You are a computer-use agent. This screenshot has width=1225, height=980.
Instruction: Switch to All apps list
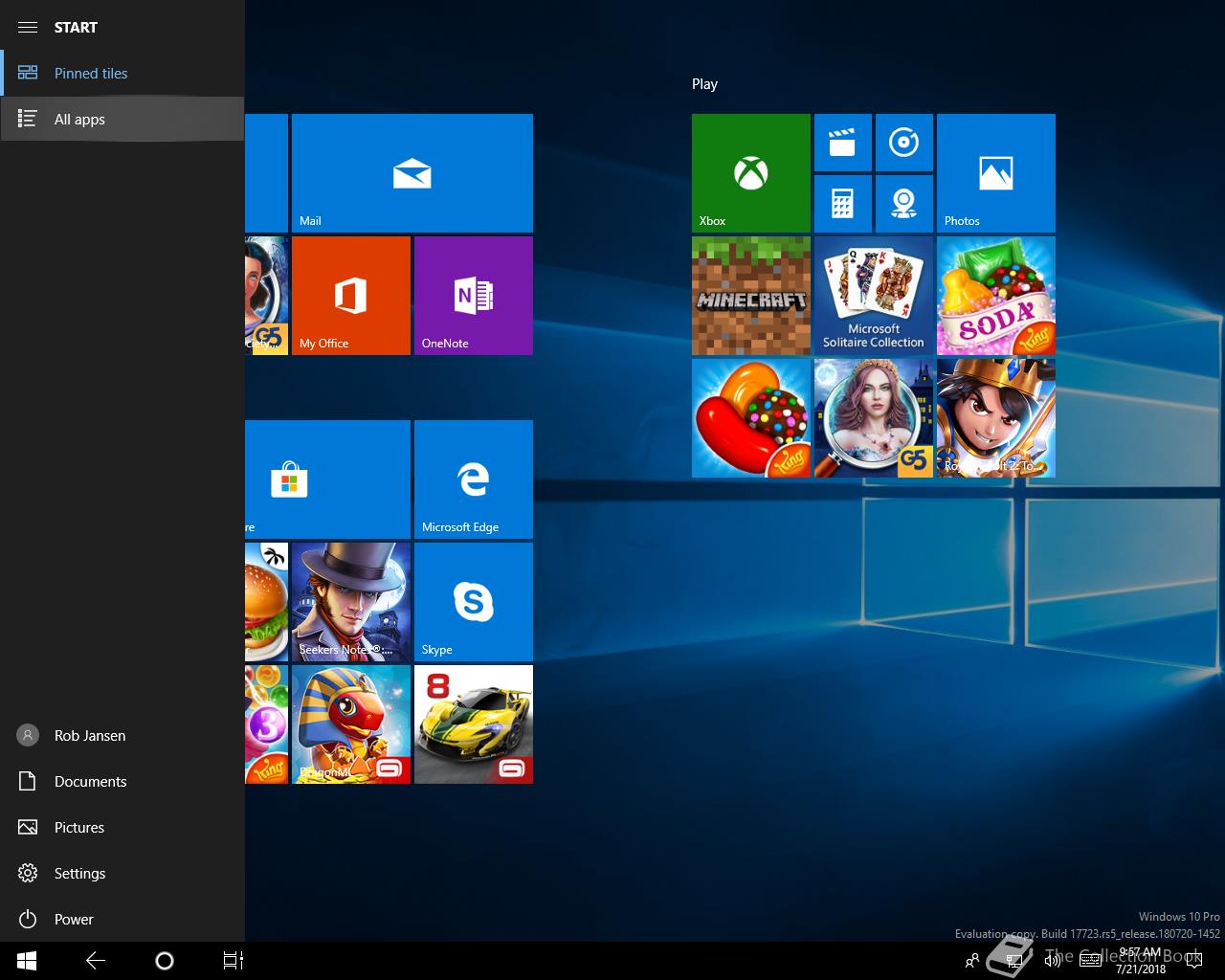click(x=122, y=119)
